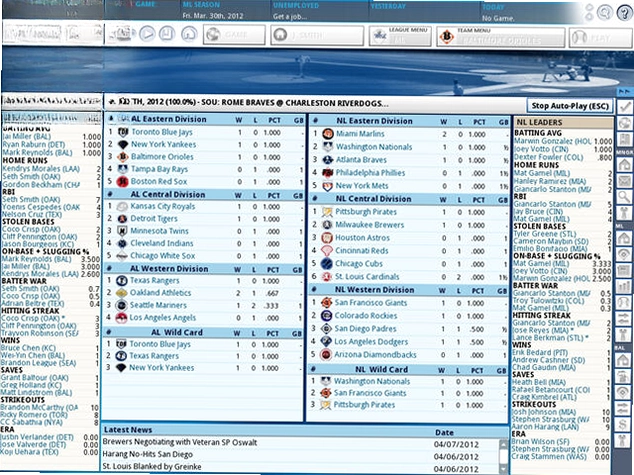Open the home icon under the ML section
The height and width of the screenshot is (475, 634).
click(625, 238)
